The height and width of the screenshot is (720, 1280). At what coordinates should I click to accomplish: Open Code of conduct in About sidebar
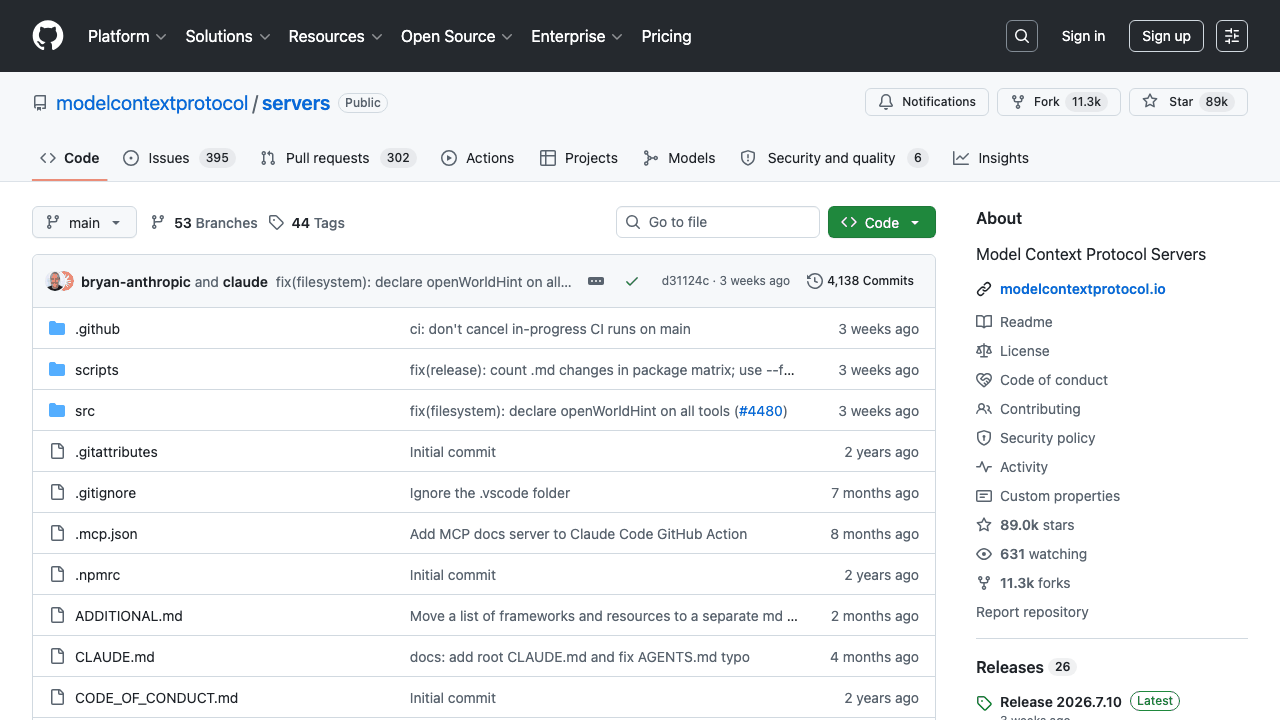click(x=1042, y=380)
